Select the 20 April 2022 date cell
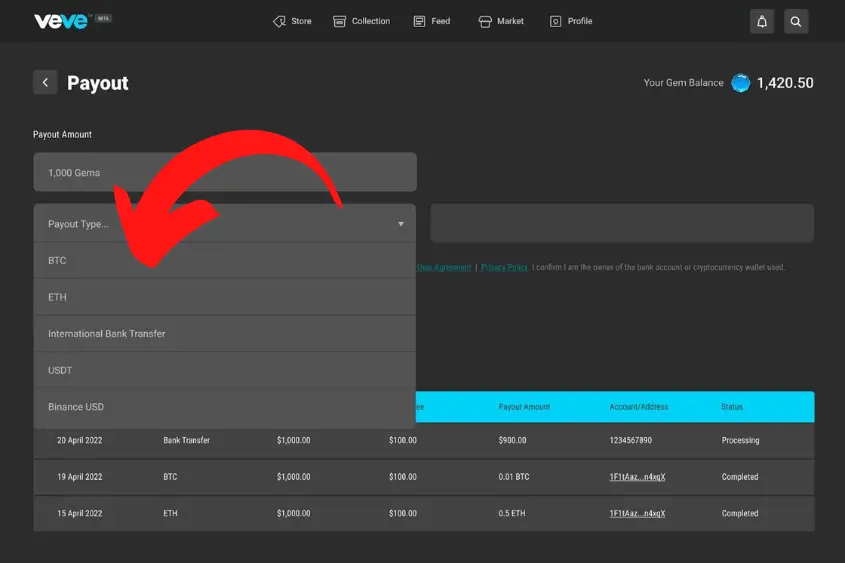The width and height of the screenshot is (845, 563). point(80,440)
